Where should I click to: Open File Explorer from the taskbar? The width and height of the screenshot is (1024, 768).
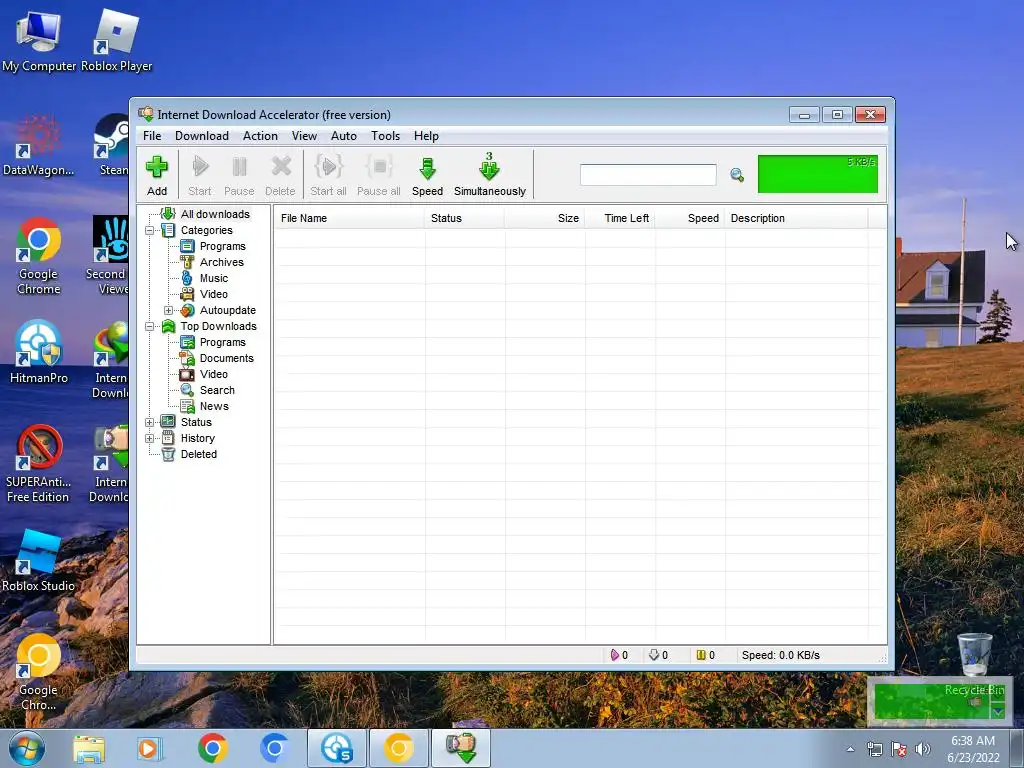[89, 749]
